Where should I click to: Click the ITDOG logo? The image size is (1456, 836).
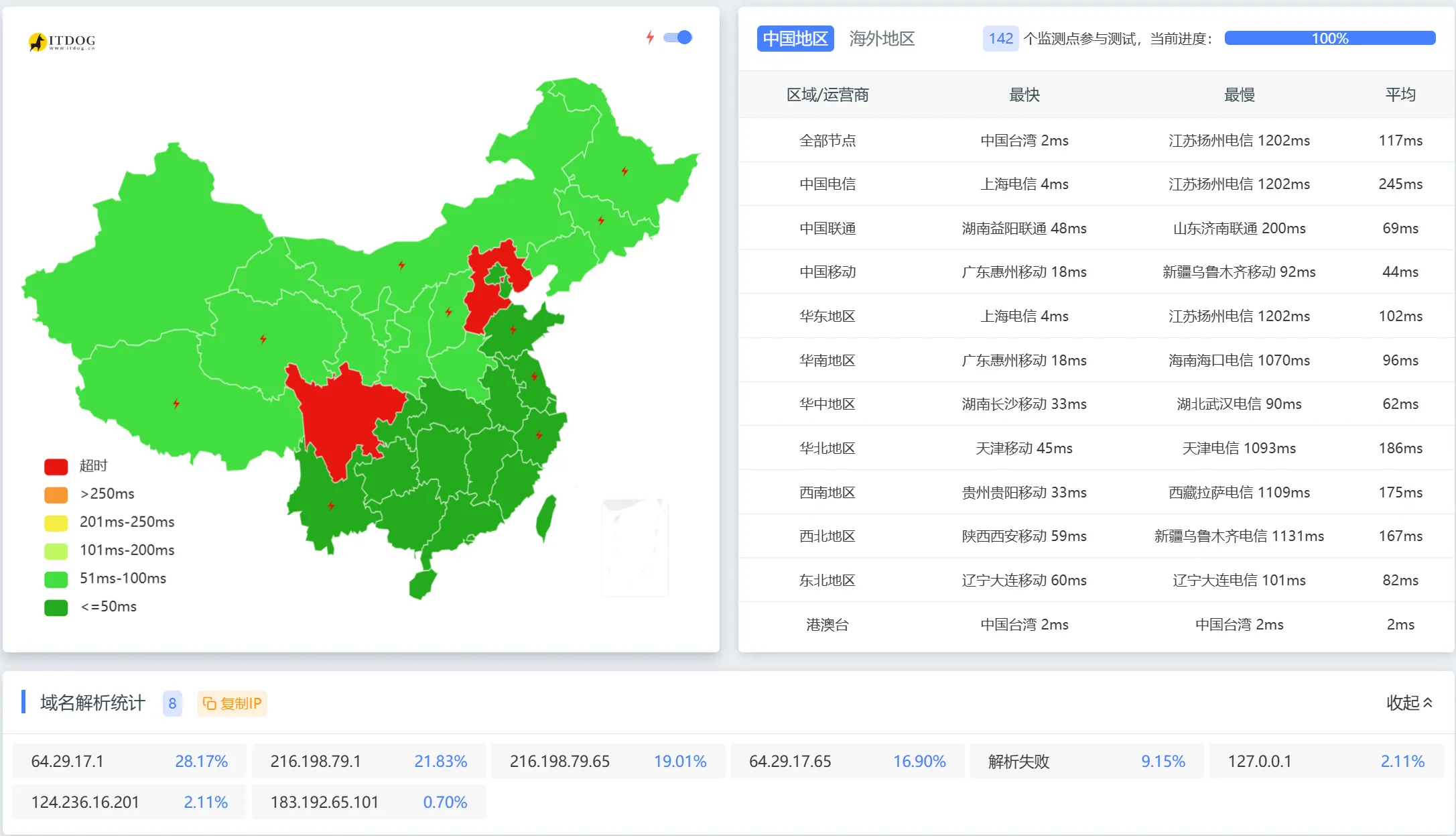[62, 42]
